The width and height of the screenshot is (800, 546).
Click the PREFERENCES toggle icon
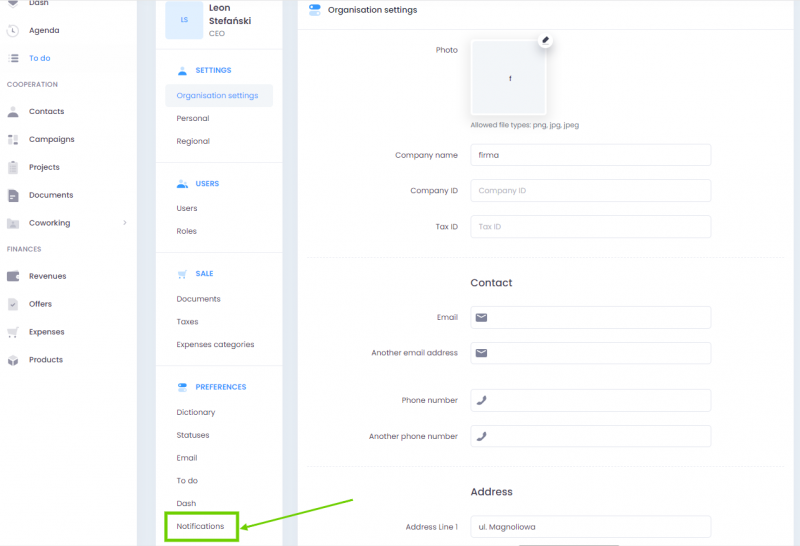point(182,387)
